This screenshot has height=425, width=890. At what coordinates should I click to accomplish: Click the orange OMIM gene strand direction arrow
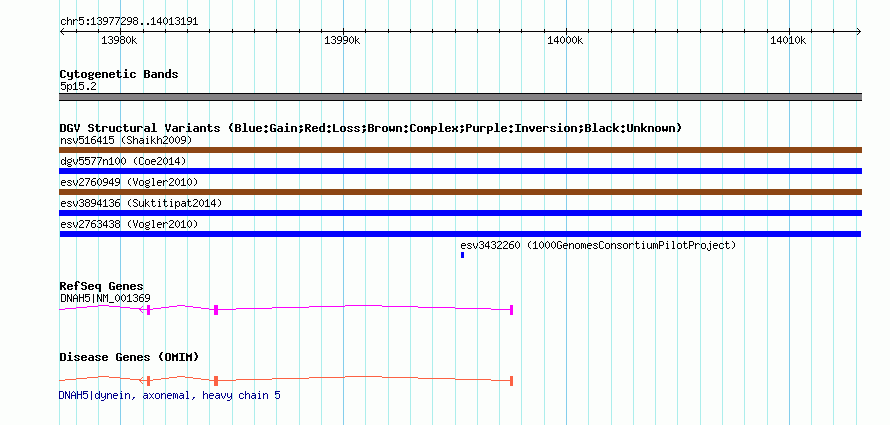[142, 380]
